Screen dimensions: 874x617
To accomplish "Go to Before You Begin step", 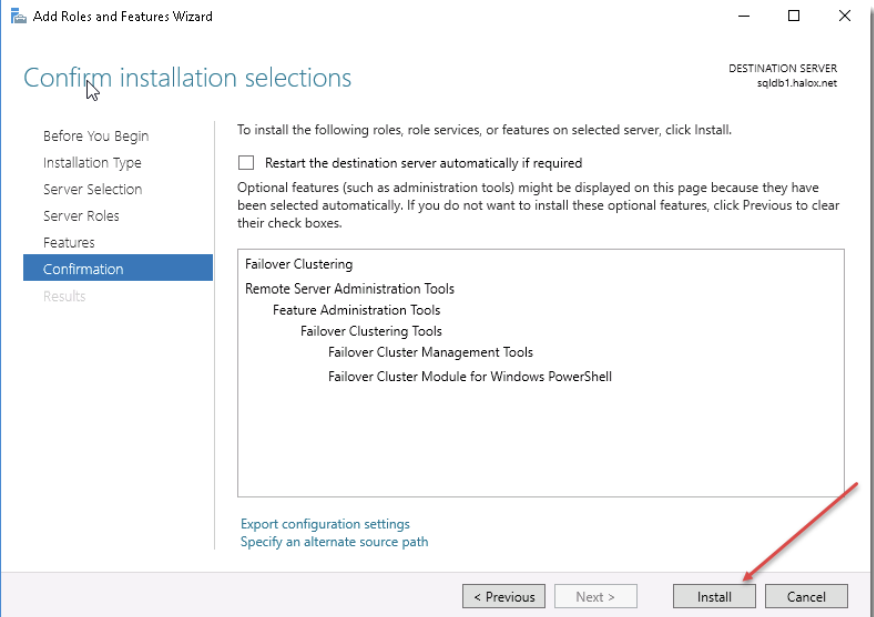I will (96, 136).
